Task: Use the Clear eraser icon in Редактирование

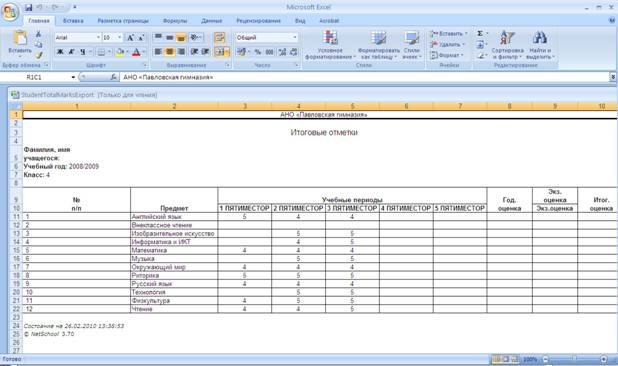Action: click(x=480, y=56)
